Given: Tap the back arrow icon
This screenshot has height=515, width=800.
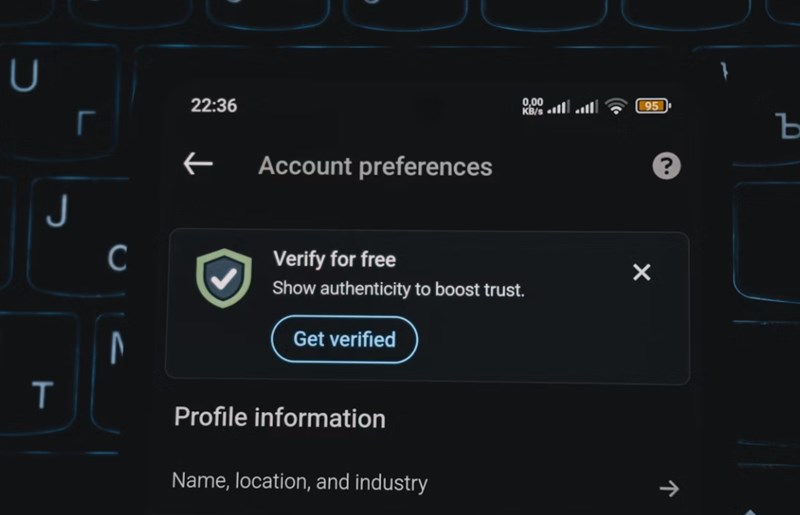Looking at the screenshot, I should (x=198, y=164).
